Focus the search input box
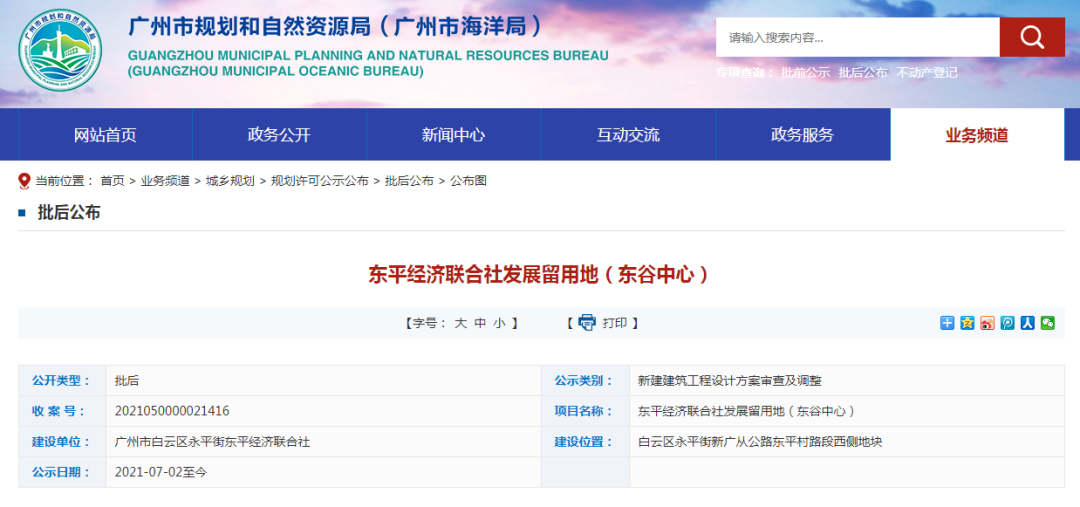 (858, 37)
